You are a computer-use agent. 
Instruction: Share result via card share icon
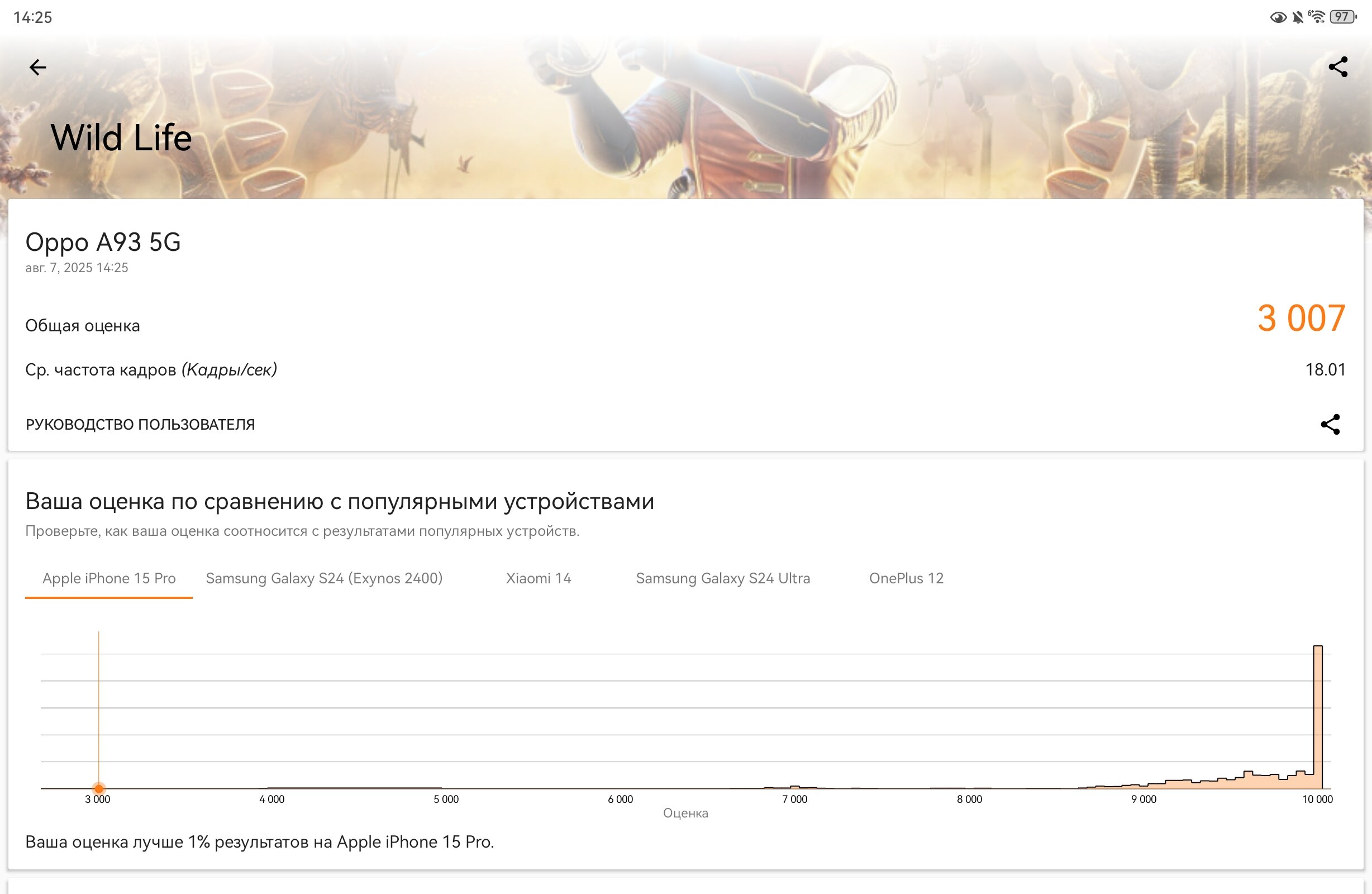[1330, 425]
